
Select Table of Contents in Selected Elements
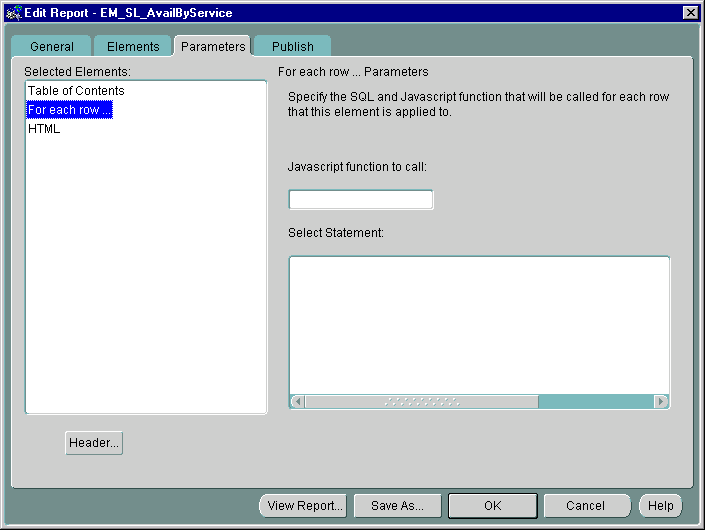click(x=76, y=91)
